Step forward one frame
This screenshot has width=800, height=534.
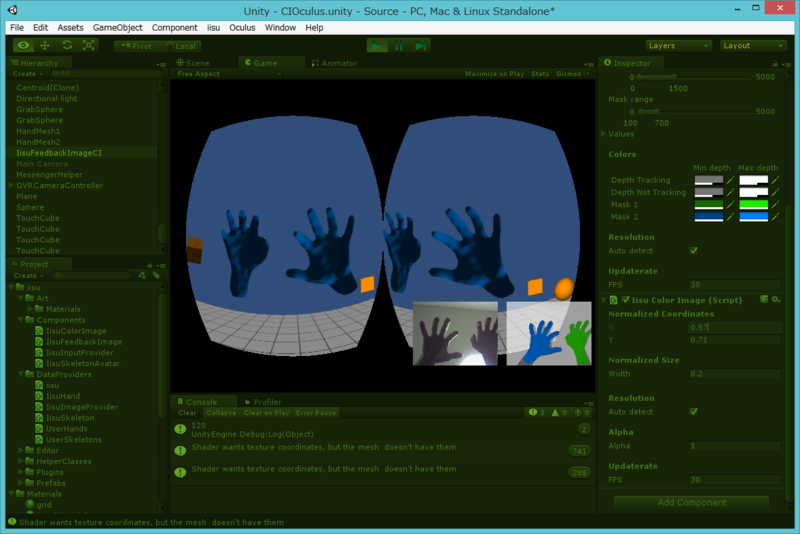(x=420, y=46)
